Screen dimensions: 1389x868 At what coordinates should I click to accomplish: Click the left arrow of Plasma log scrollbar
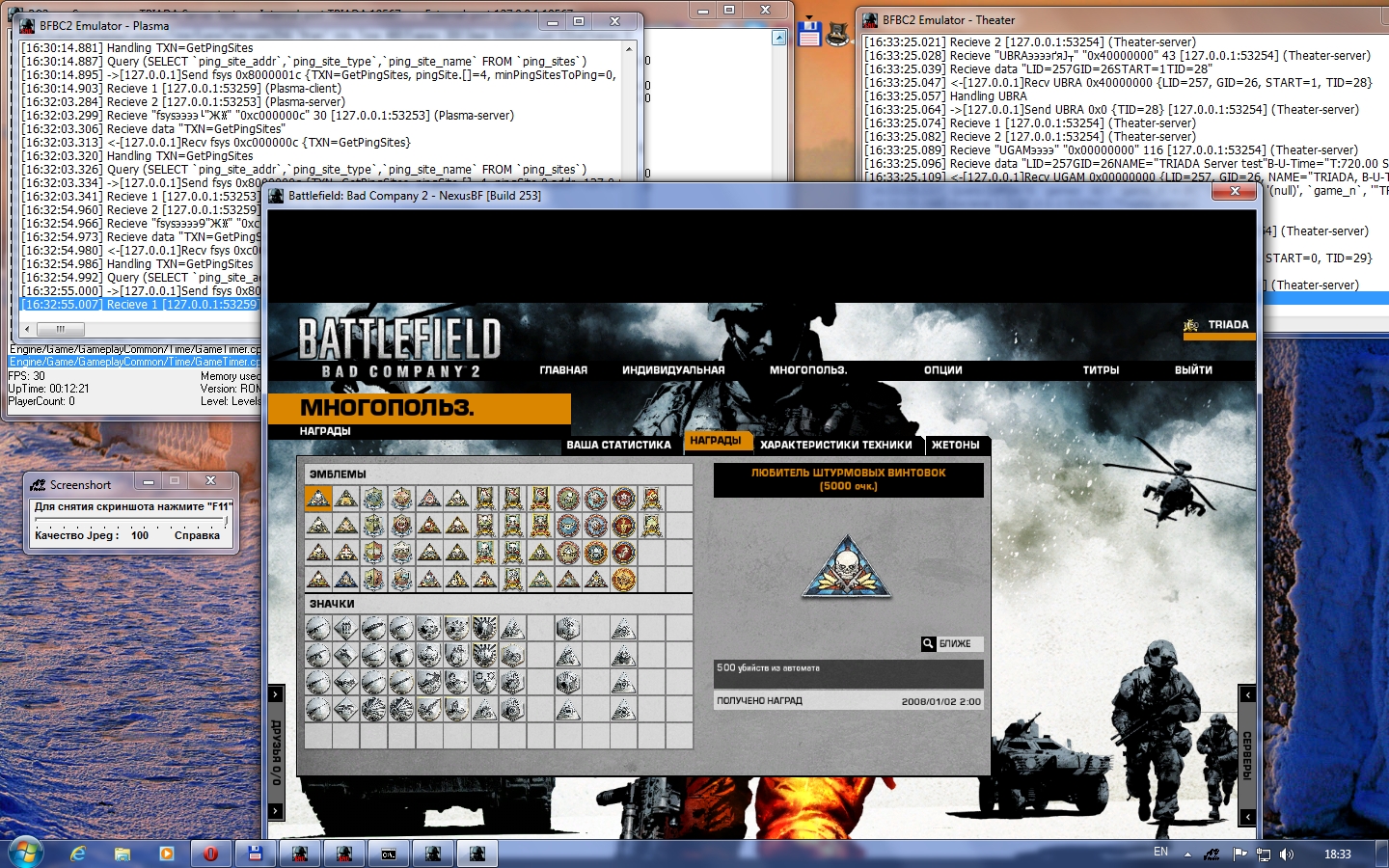tap(27, 329)
